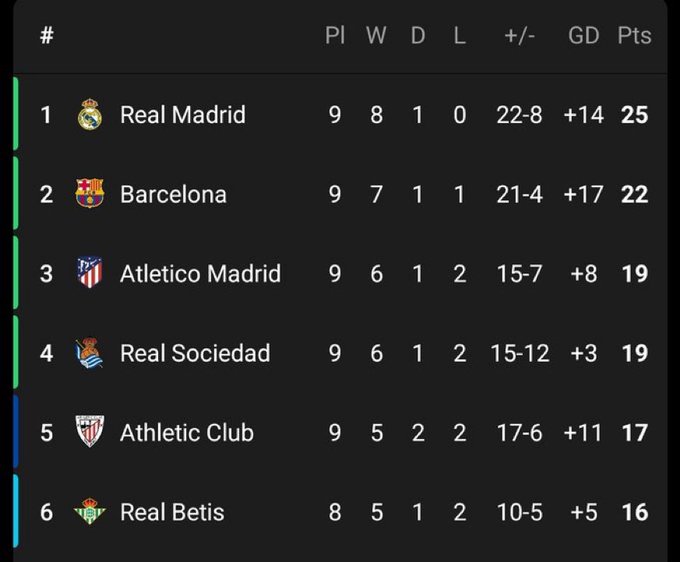Click the Atletico Madrid crest icon
The image size is (680, 562).
click(x=90, y=273)
